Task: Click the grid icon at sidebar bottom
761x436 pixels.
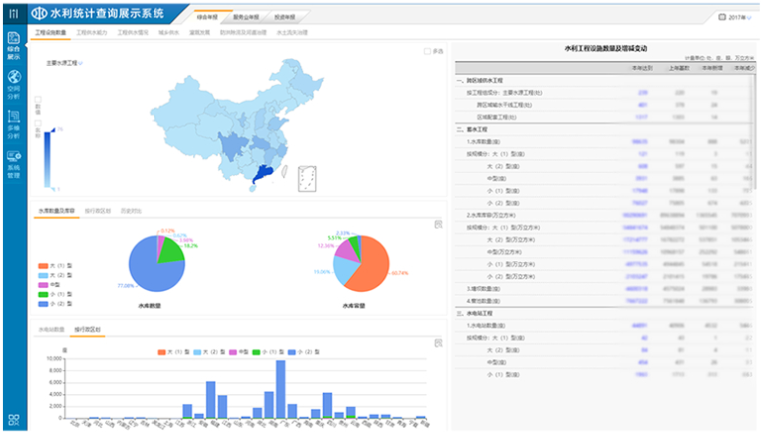Action: click(14, 421)
